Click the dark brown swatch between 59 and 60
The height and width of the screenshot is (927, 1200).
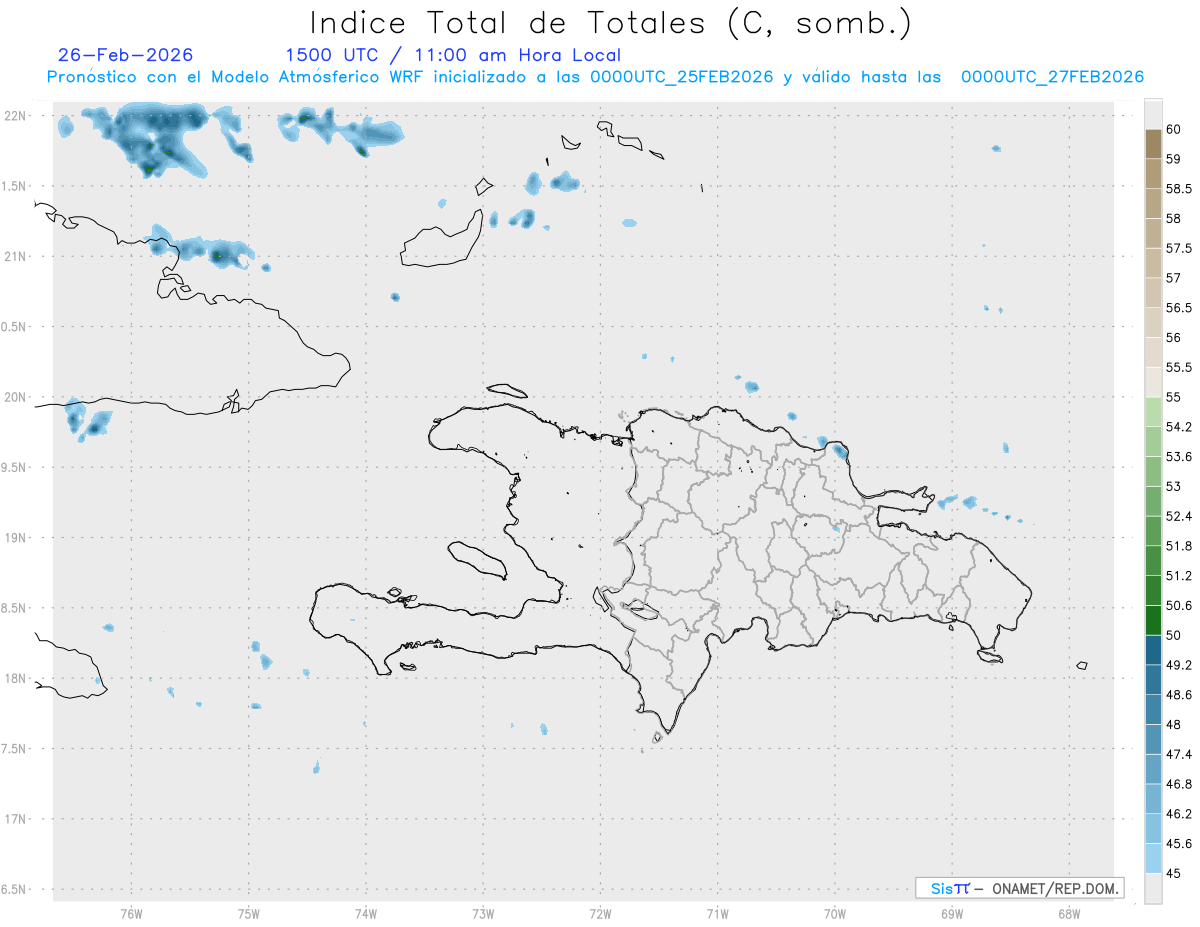pos(1153,144)
